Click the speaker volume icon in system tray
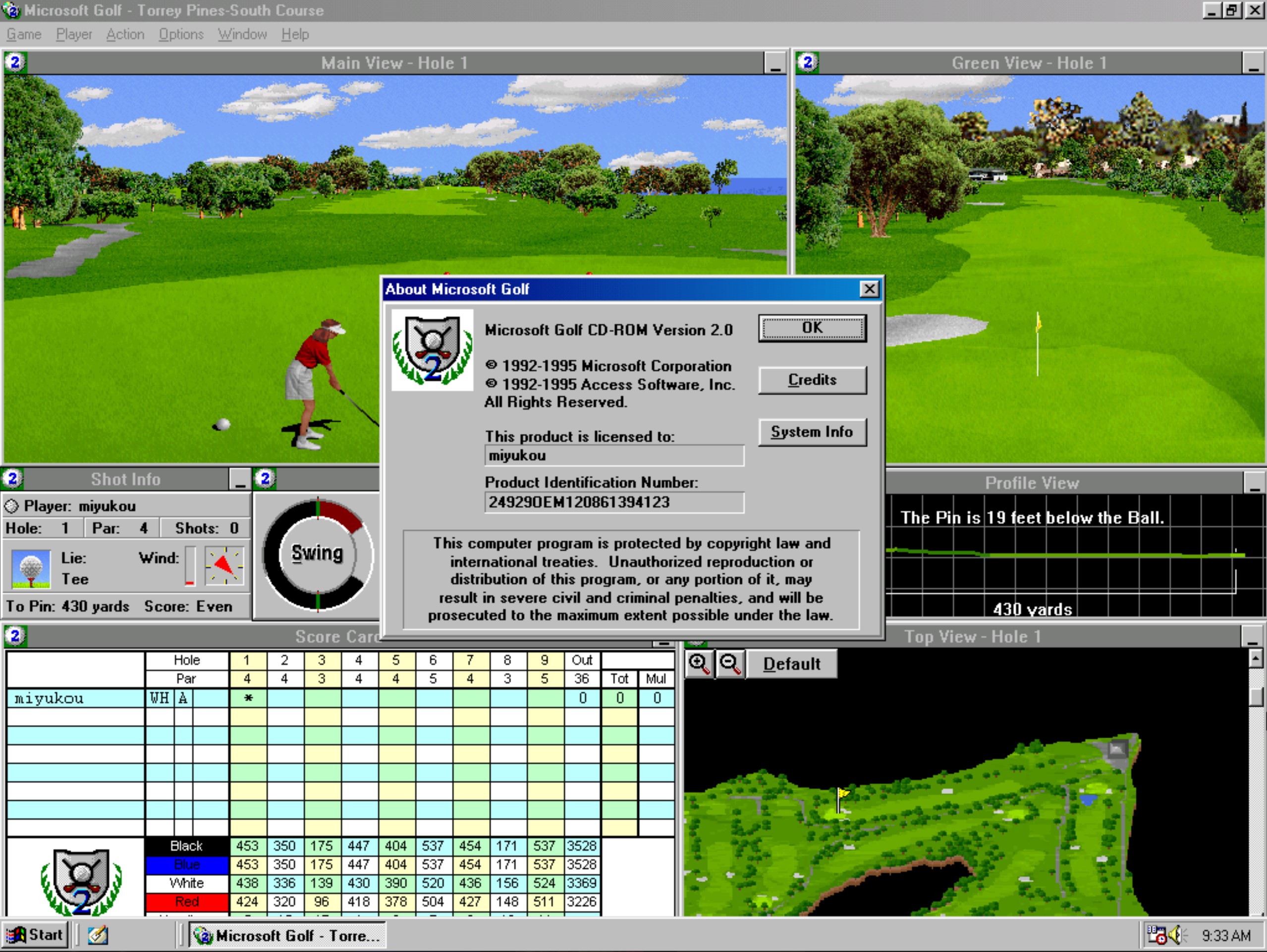Screen dimensions: 1267x952 (1176, 935)
